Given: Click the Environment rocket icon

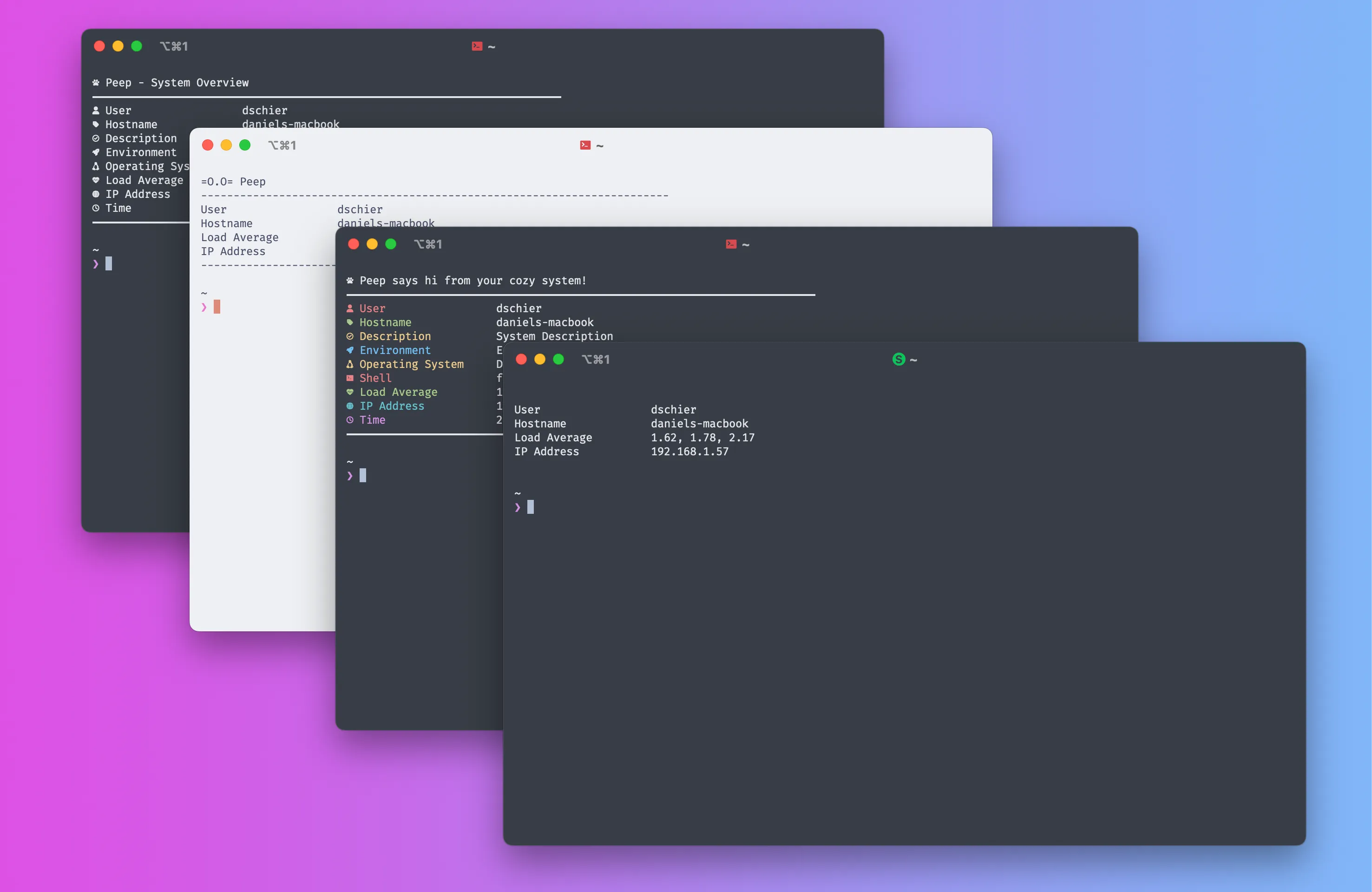Looking at the screenshot, I should [x=350, y=350].
